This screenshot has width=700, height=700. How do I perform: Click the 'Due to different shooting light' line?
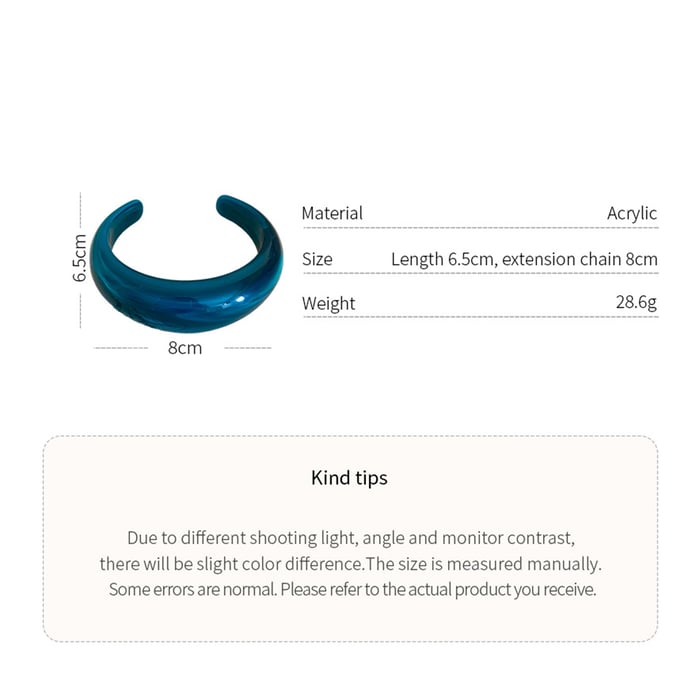[350, 538]
